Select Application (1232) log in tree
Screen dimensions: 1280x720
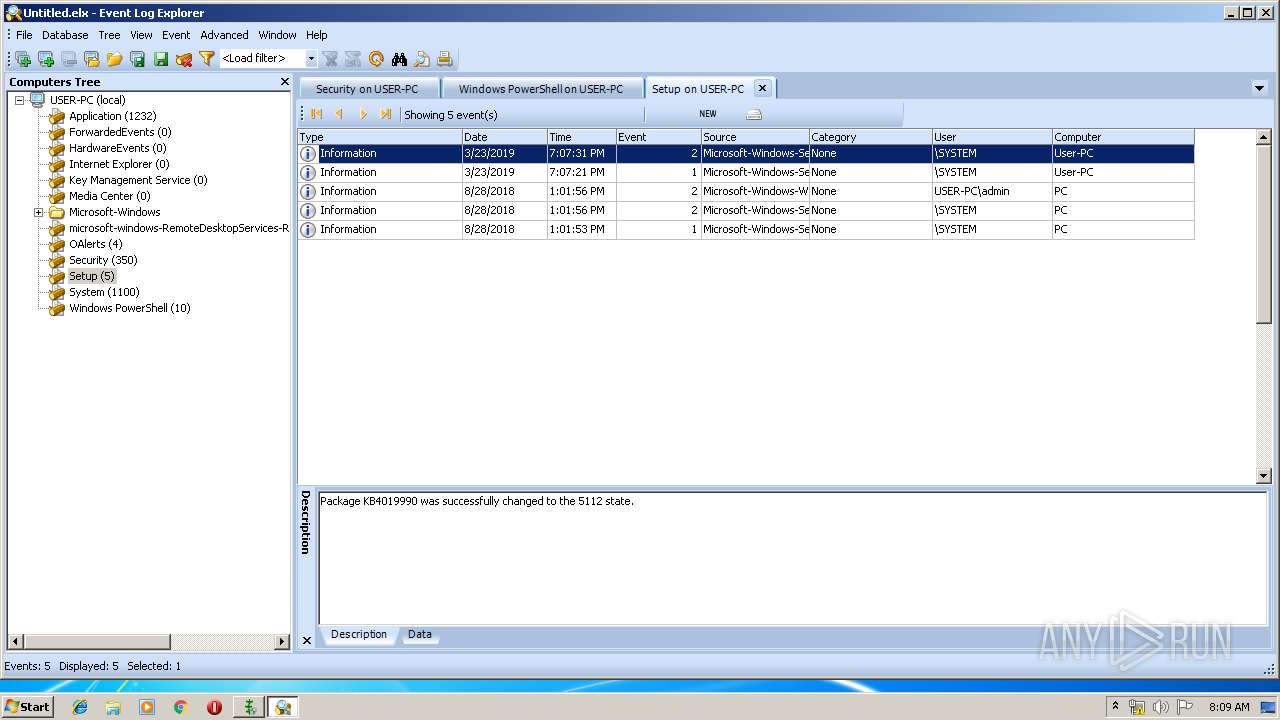click(x=112, y=116)
